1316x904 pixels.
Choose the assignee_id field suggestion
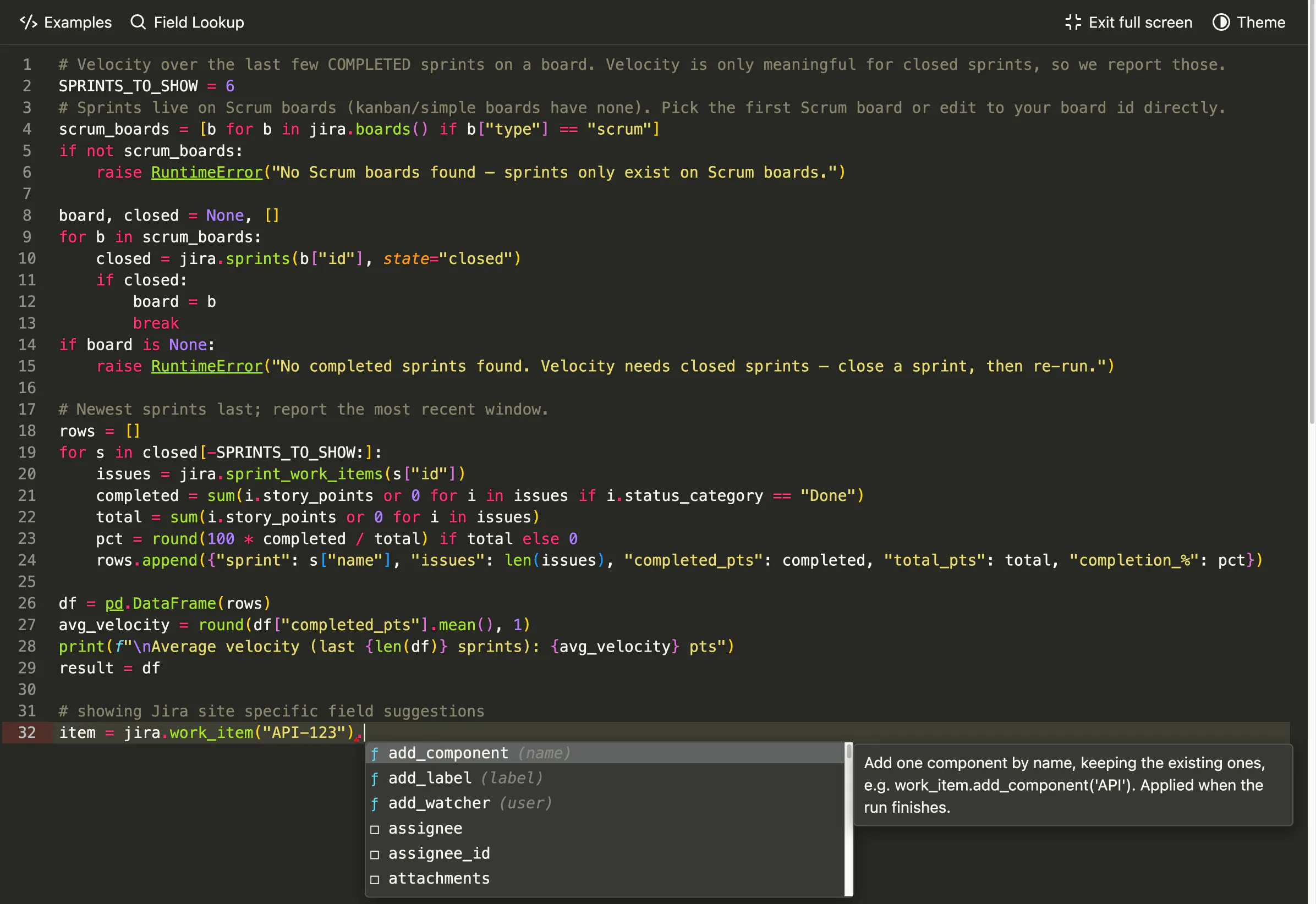point(605,853)
